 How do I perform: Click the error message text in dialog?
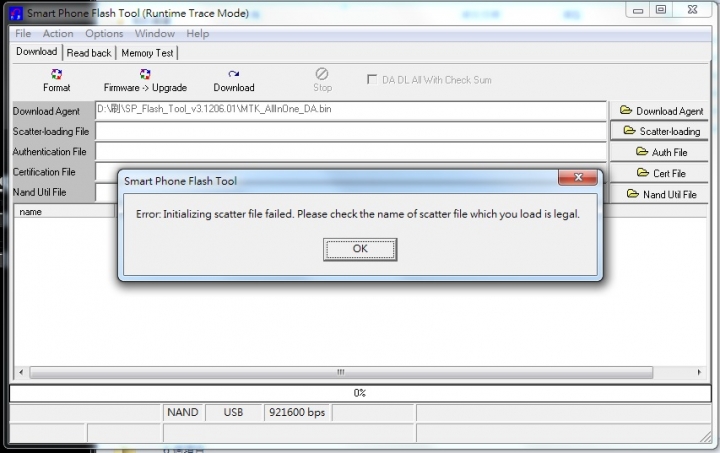(x=358, y=214)
